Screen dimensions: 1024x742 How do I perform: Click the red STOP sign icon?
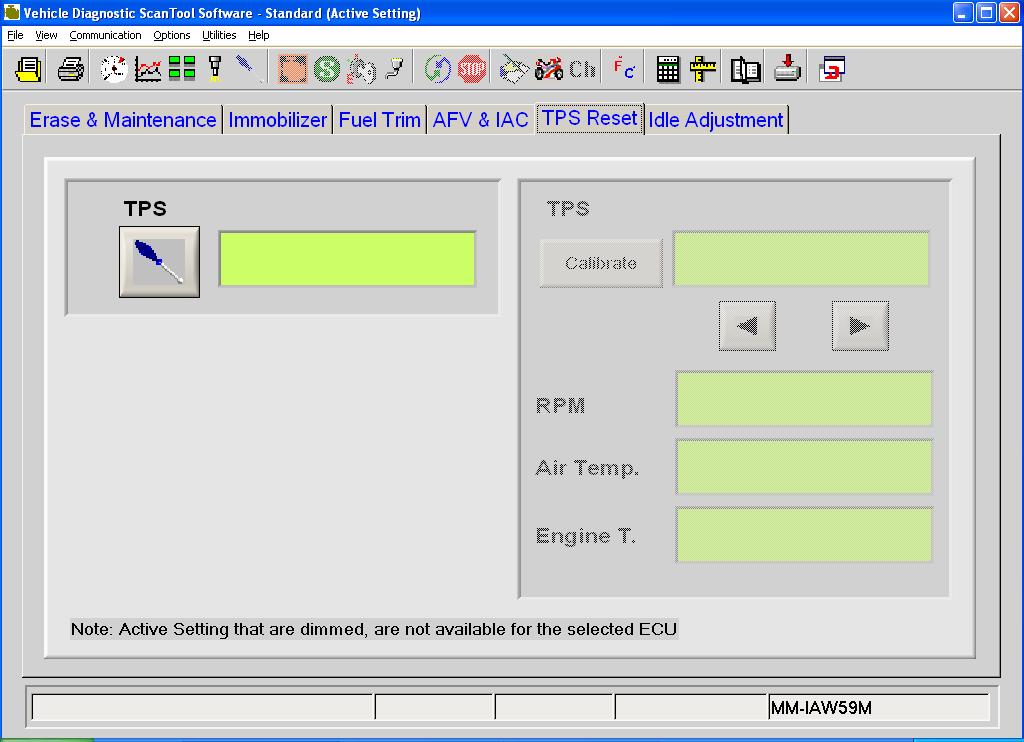(x=472, y=69)
